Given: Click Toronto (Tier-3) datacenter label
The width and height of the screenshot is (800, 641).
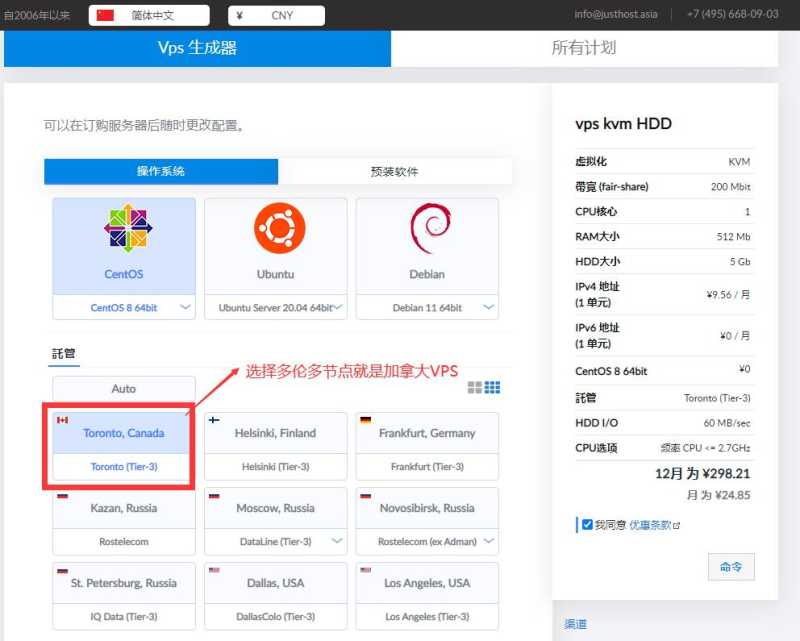Looking at the screenshot, I should tap(124, 466).
